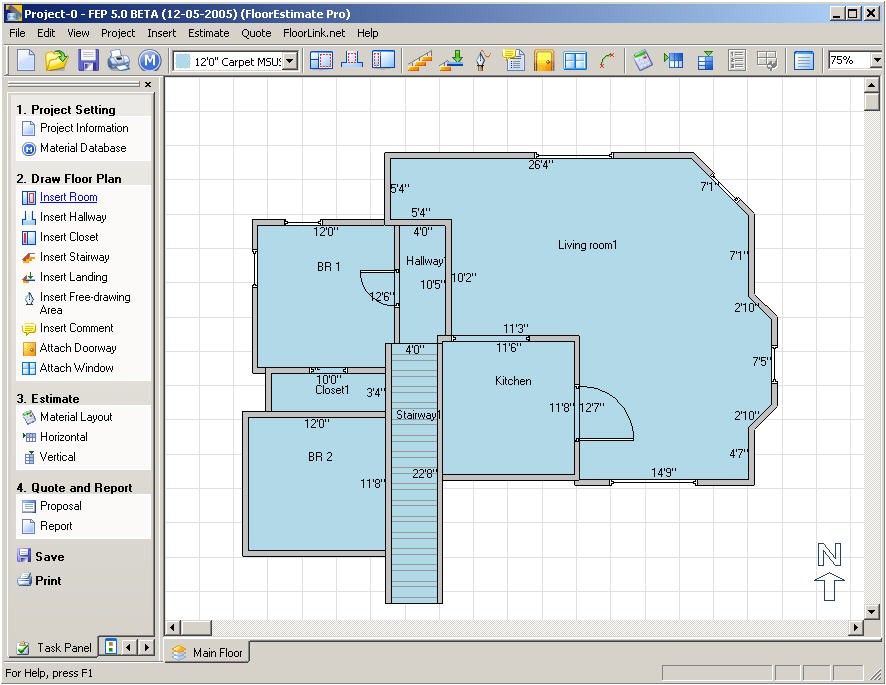Screen dimensions: 886x685
Task: Click the Save floppy disk toolbar icon
Action: pyautogui.click(x=88, y=60)
